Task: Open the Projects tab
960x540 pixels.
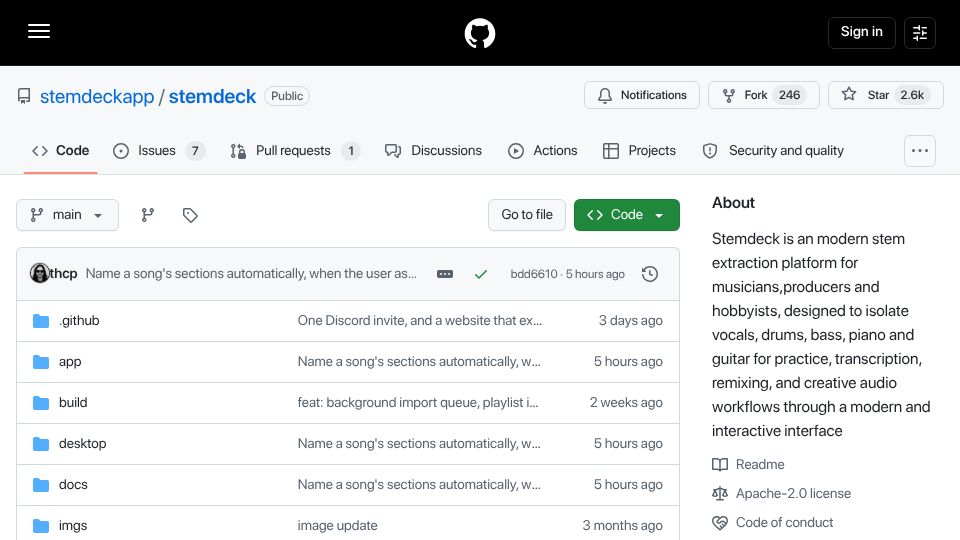Action: click(x=639, y=151)
